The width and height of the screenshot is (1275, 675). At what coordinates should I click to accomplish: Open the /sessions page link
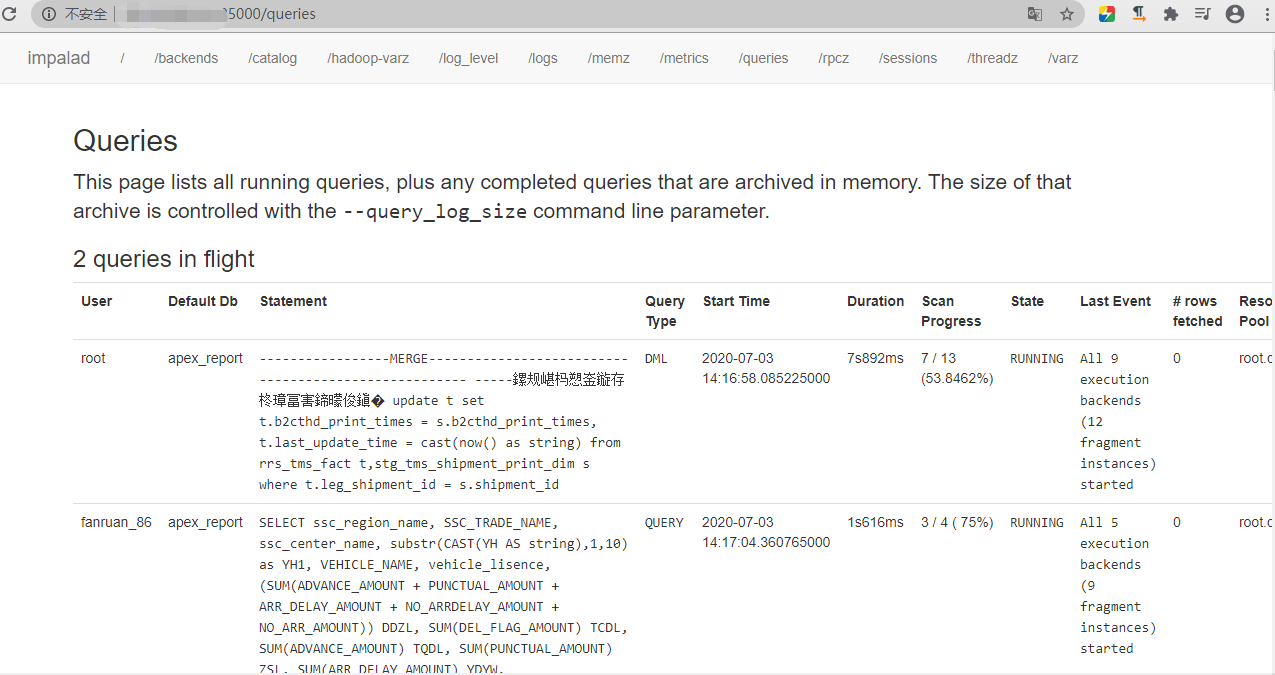(x=907, y=58)
